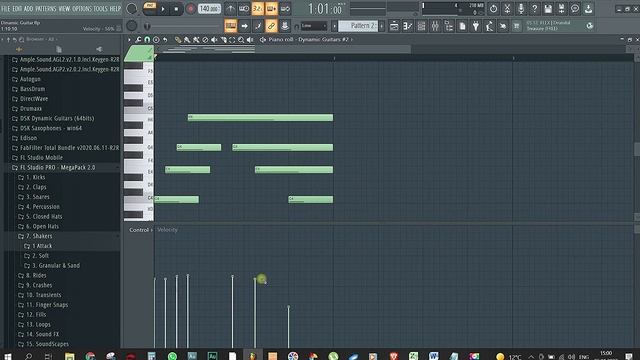
Task: Open the Channel rack view icon
Action: point(421,26)
